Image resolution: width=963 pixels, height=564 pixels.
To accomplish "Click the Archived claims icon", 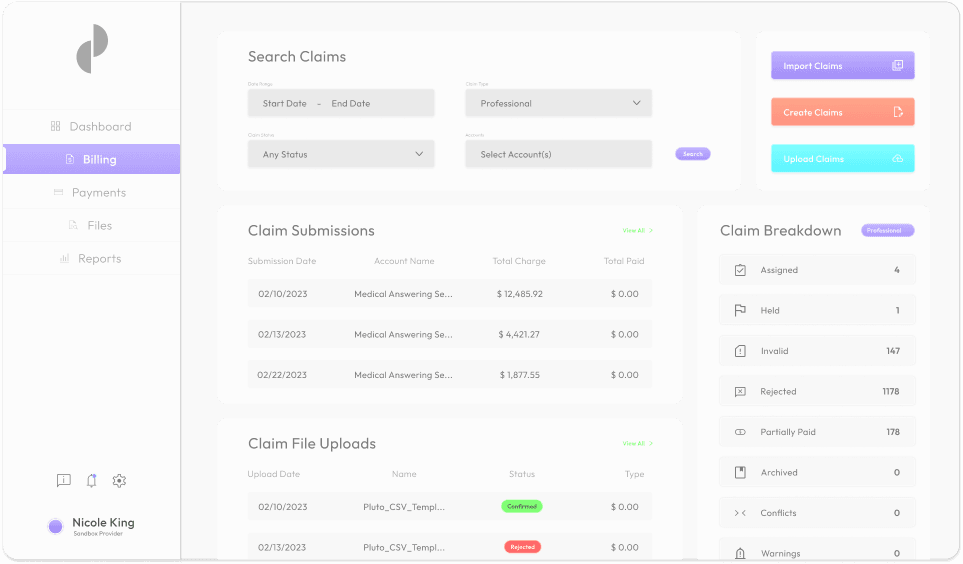I will pyautogui.click(x=740, y=473).
